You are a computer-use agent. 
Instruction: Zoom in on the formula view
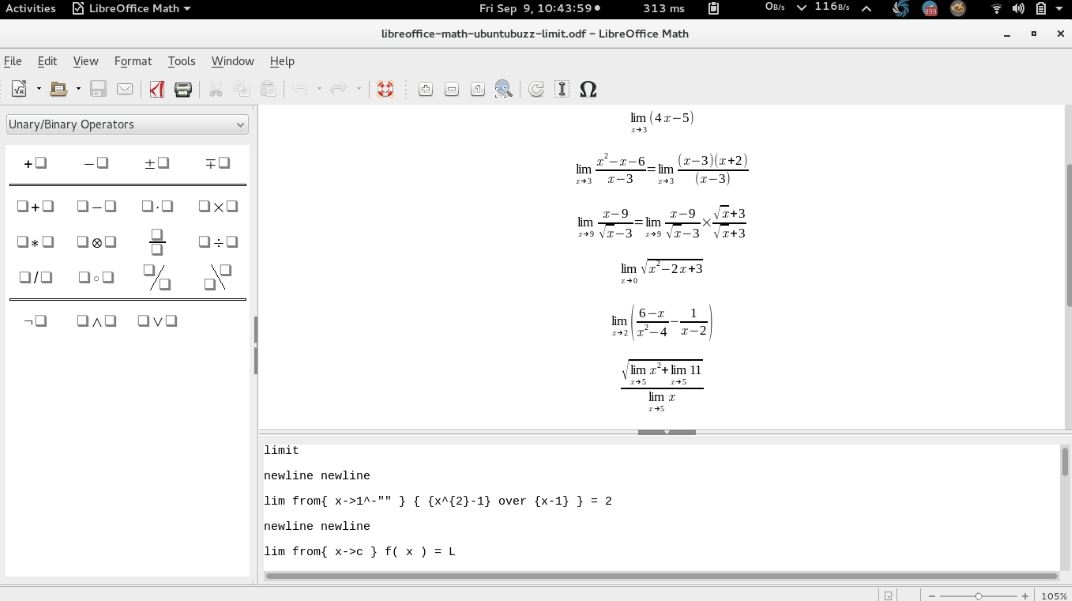coord(424,88)
